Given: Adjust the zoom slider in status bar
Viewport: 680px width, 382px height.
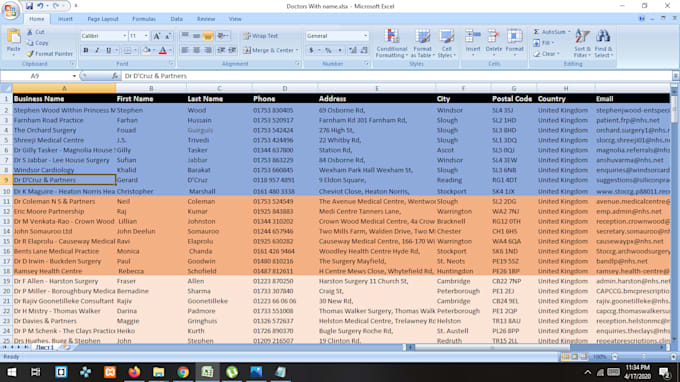Looking at the screenshot, I should tap(644, 357).
